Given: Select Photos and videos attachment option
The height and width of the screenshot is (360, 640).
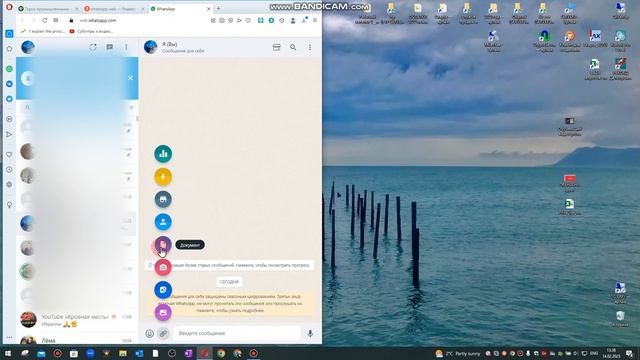Looking at the screenshot, I should (x=163, y=312).
